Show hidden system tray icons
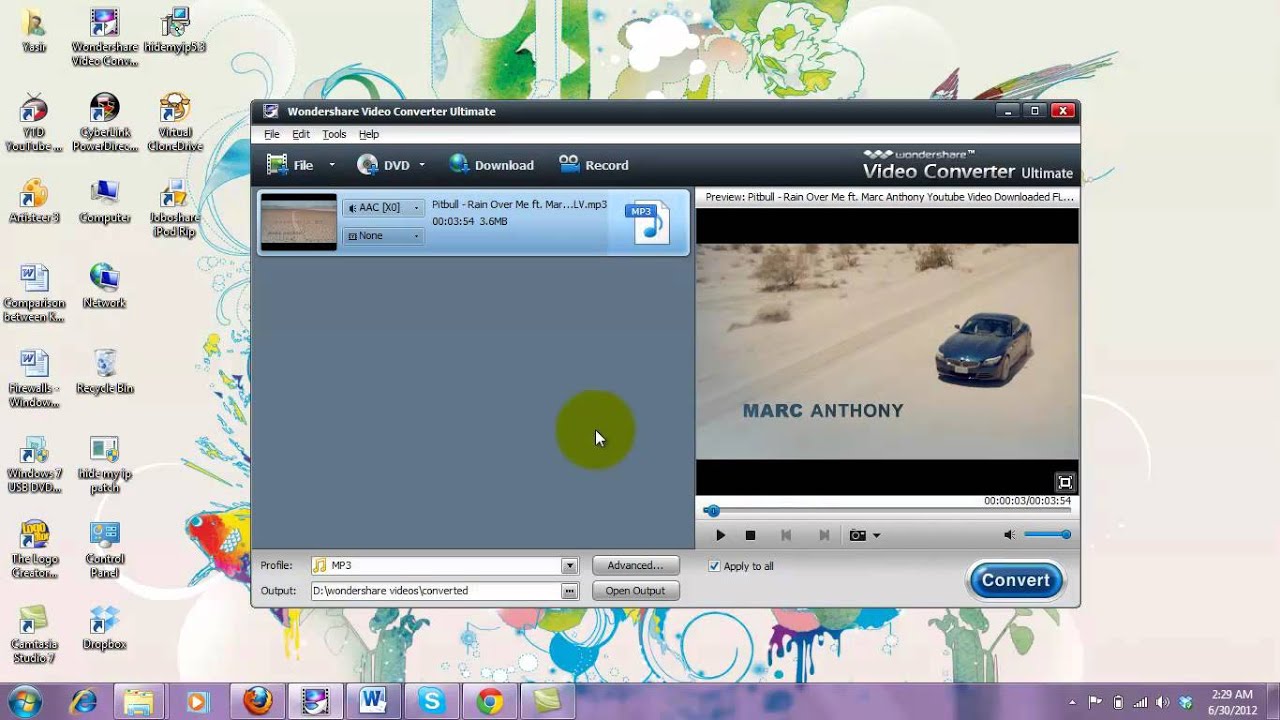The image size is (1280, 720). pyautogui.click(x=1072, y=702)
